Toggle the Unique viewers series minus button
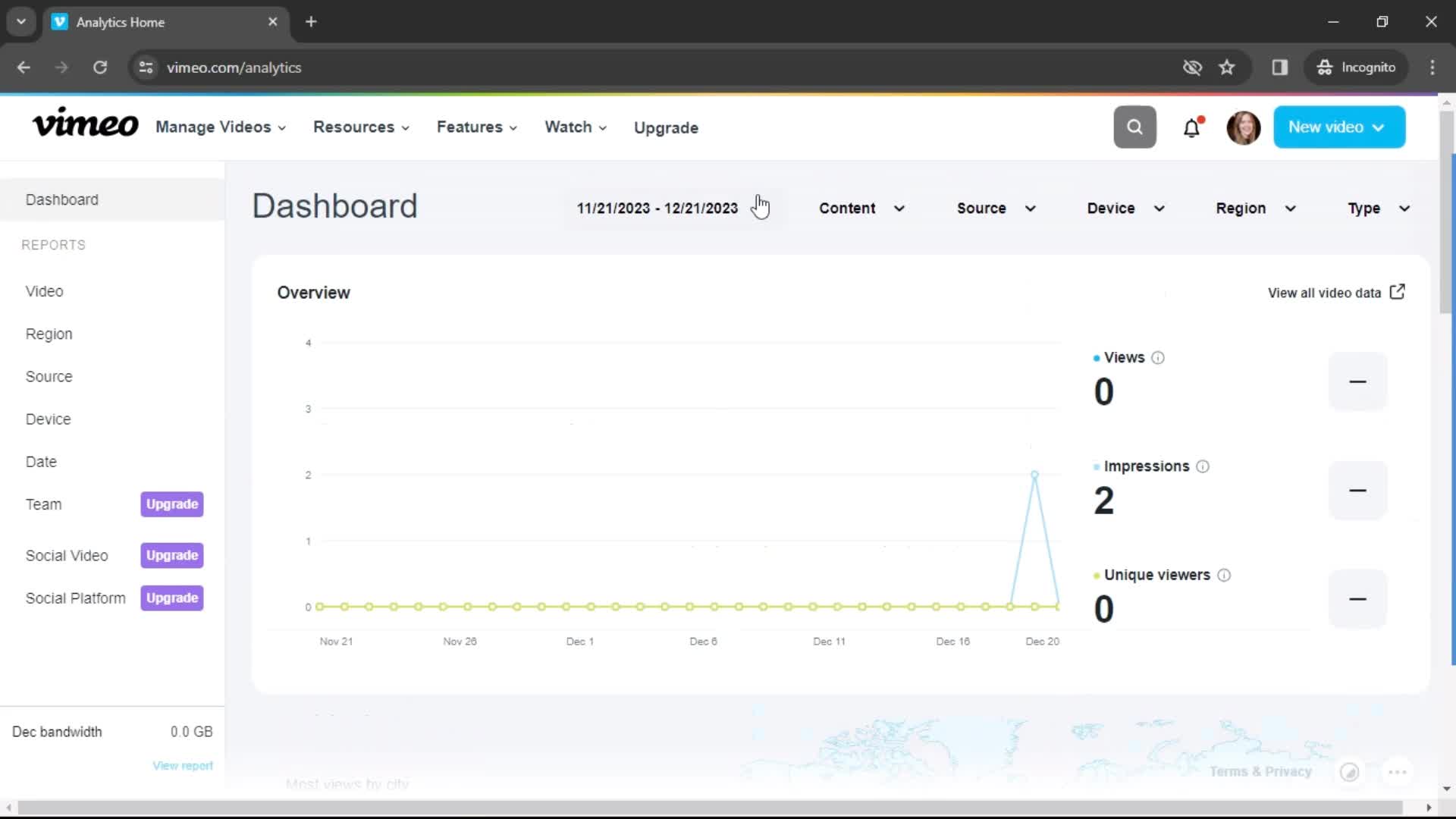 click(1357, 599)
